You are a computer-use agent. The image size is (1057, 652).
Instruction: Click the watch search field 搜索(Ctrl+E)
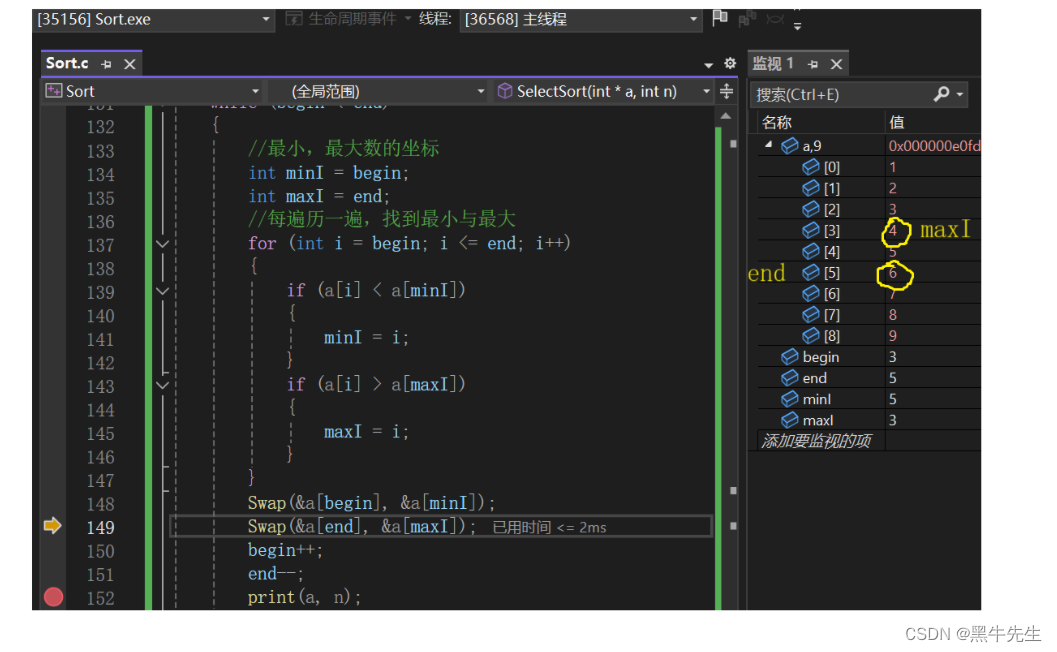point(839,94)
